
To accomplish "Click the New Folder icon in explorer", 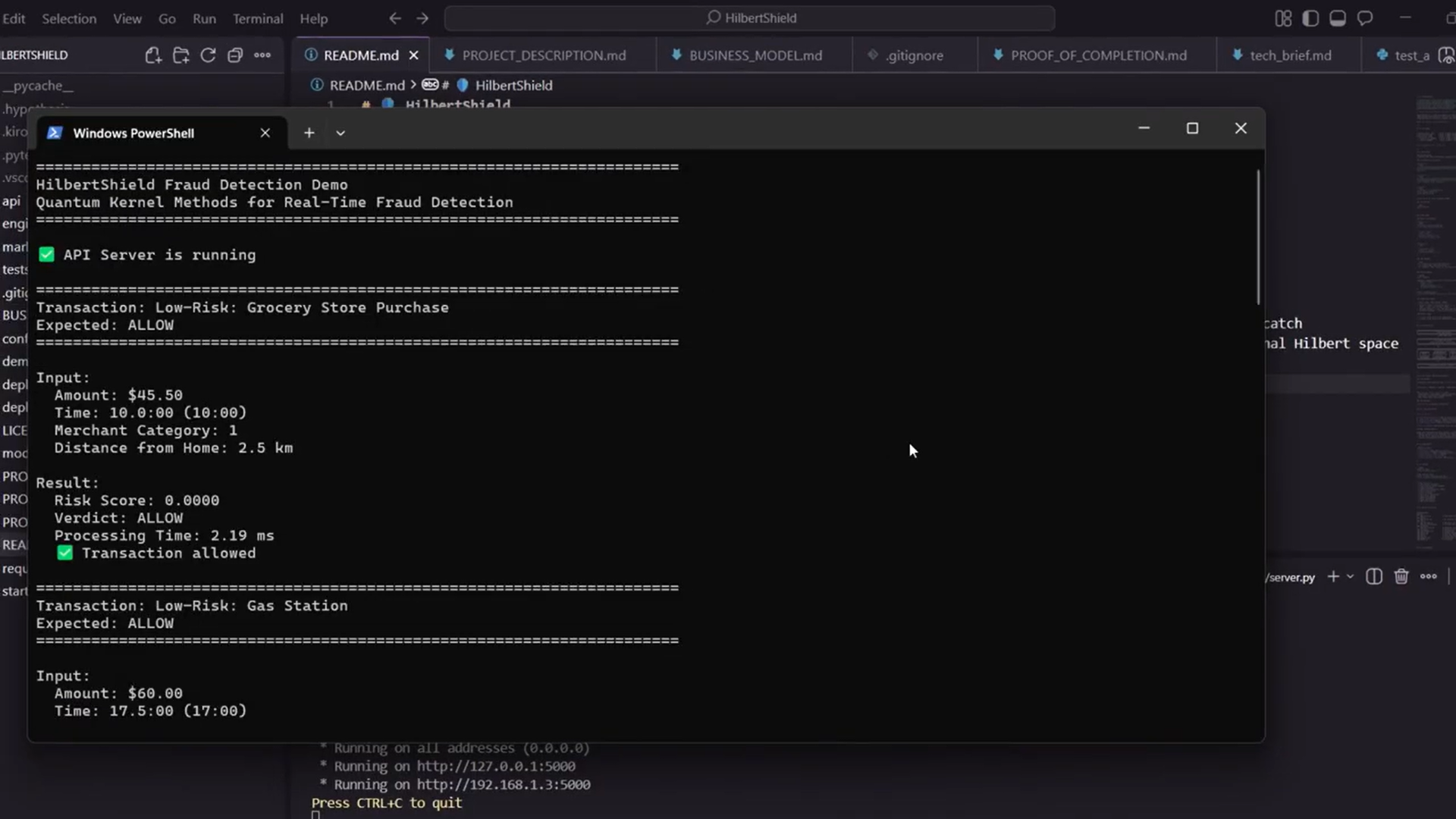I will click(180, 55).
